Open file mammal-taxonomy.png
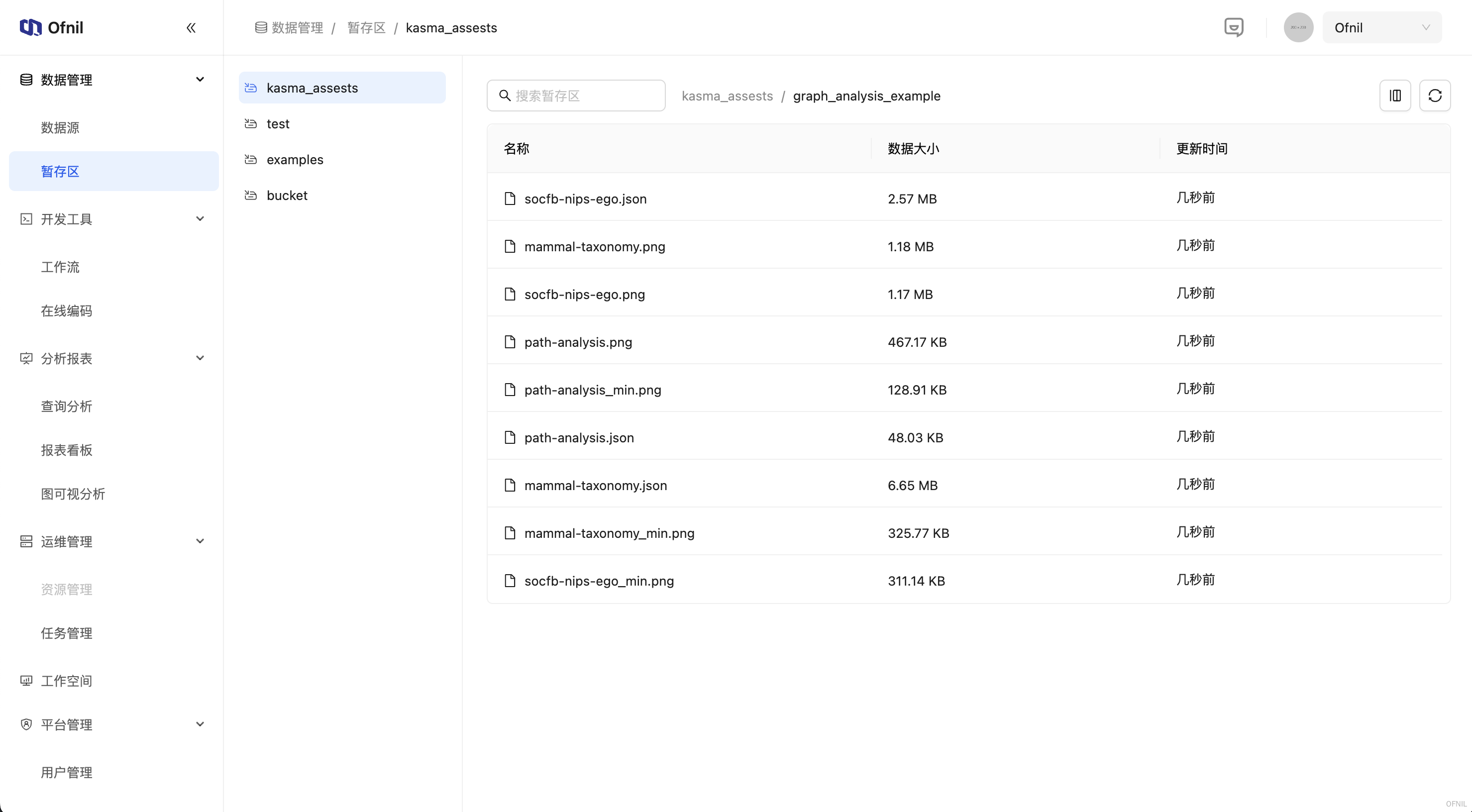 tap(594, 246)
